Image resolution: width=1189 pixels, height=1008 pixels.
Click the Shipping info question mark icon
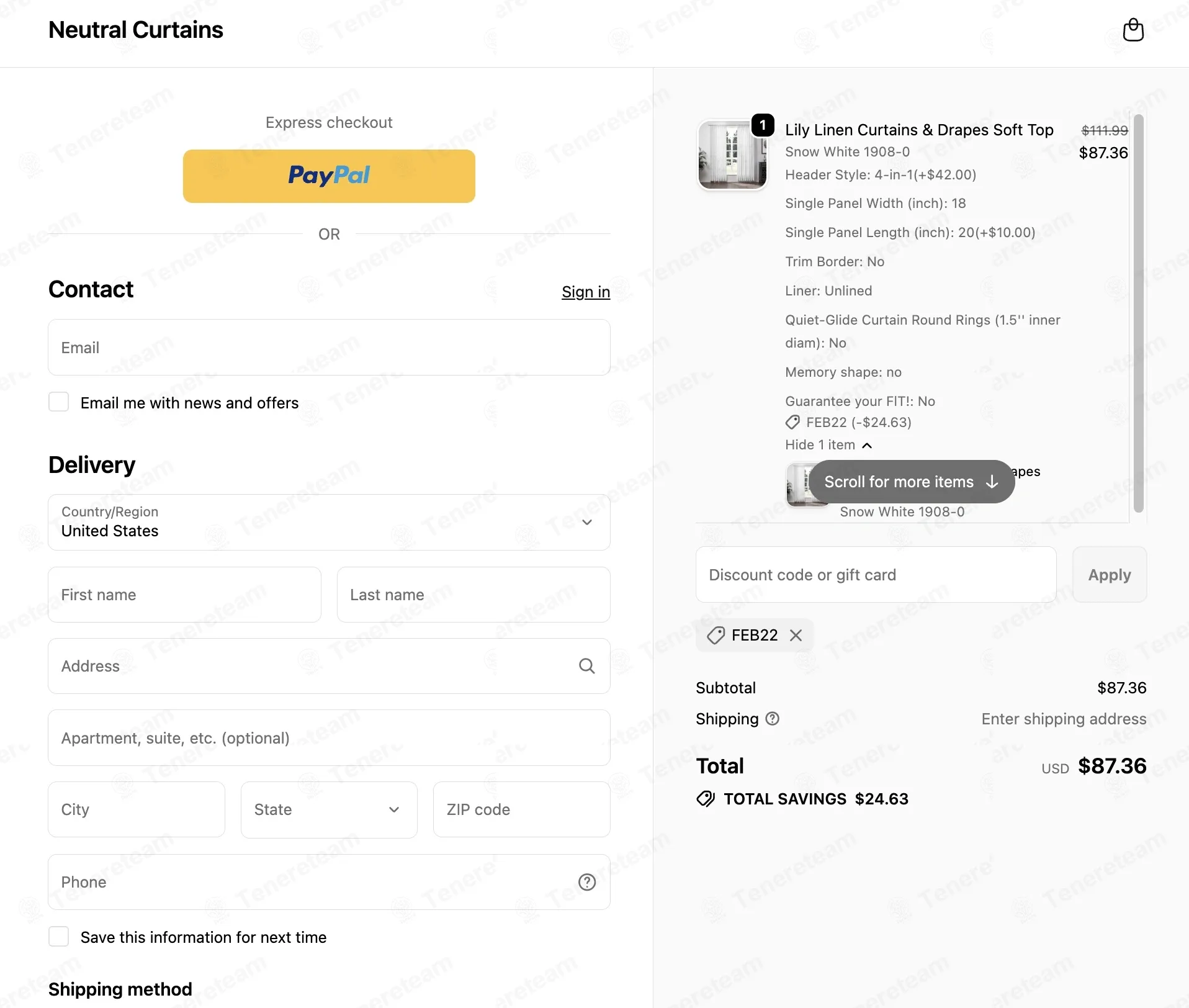click(x=772, y=719)
